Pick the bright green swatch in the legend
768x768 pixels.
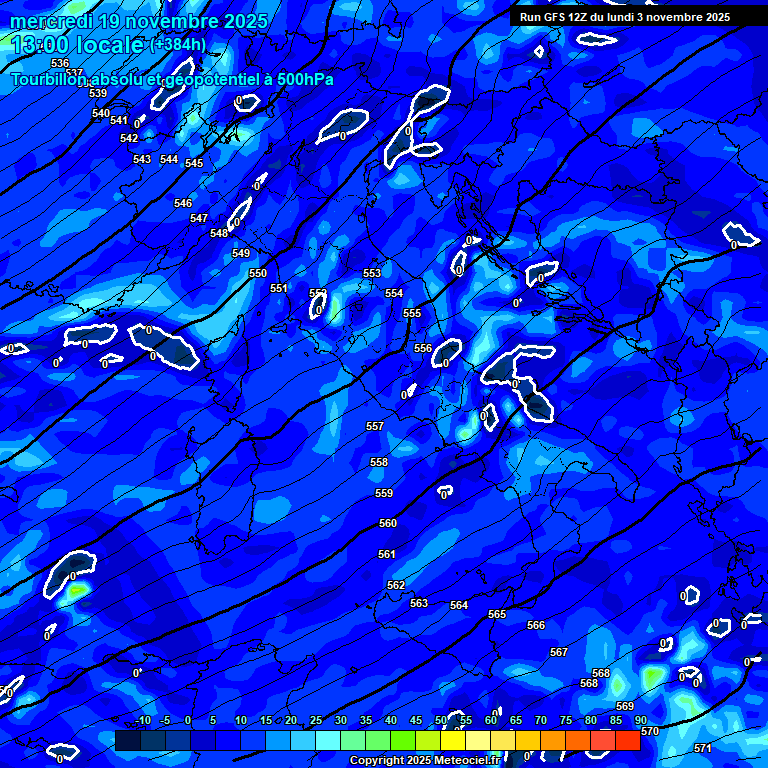pos(402,741)
